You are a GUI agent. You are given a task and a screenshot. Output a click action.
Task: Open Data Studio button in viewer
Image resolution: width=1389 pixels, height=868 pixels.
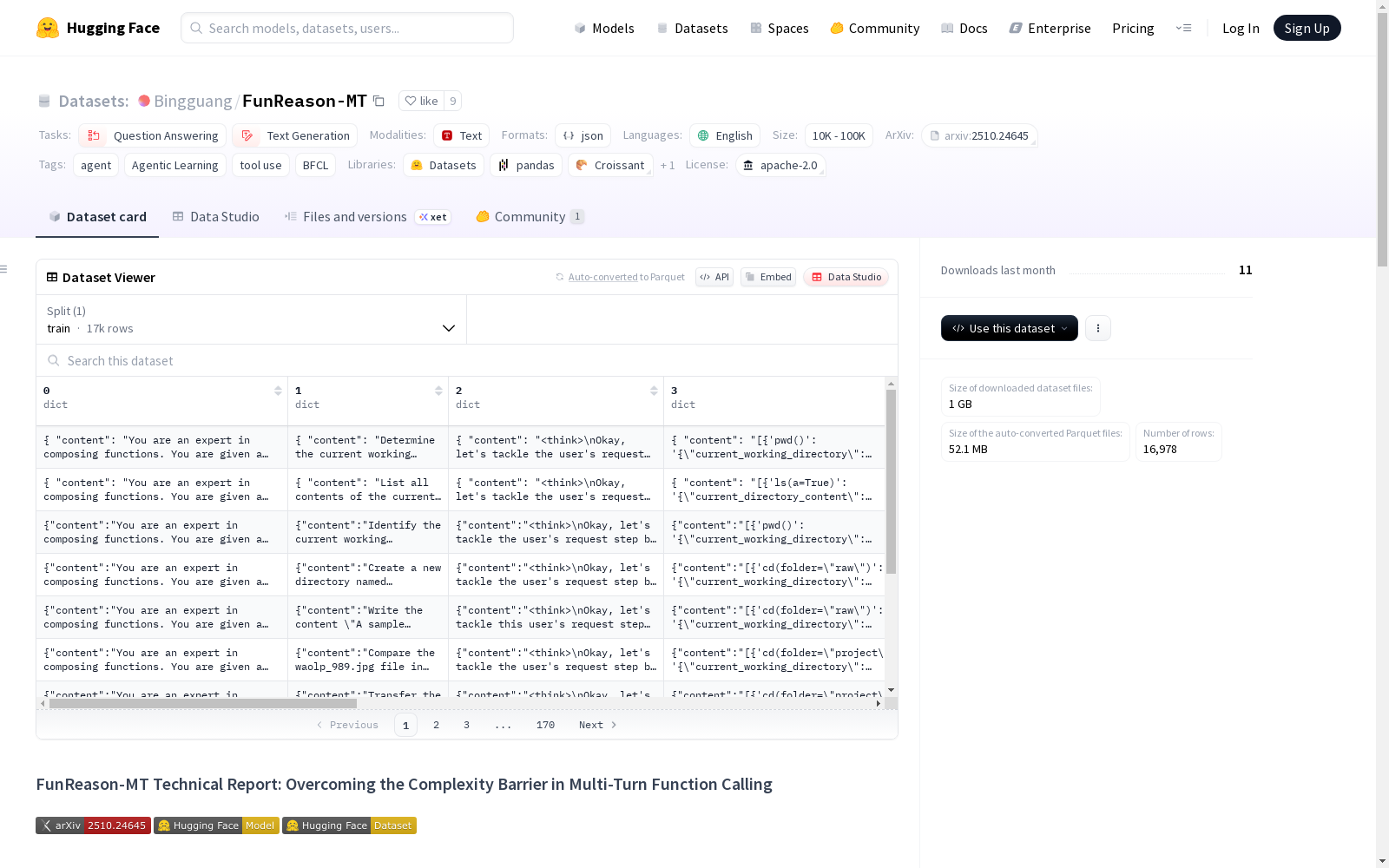coord(846,277)
